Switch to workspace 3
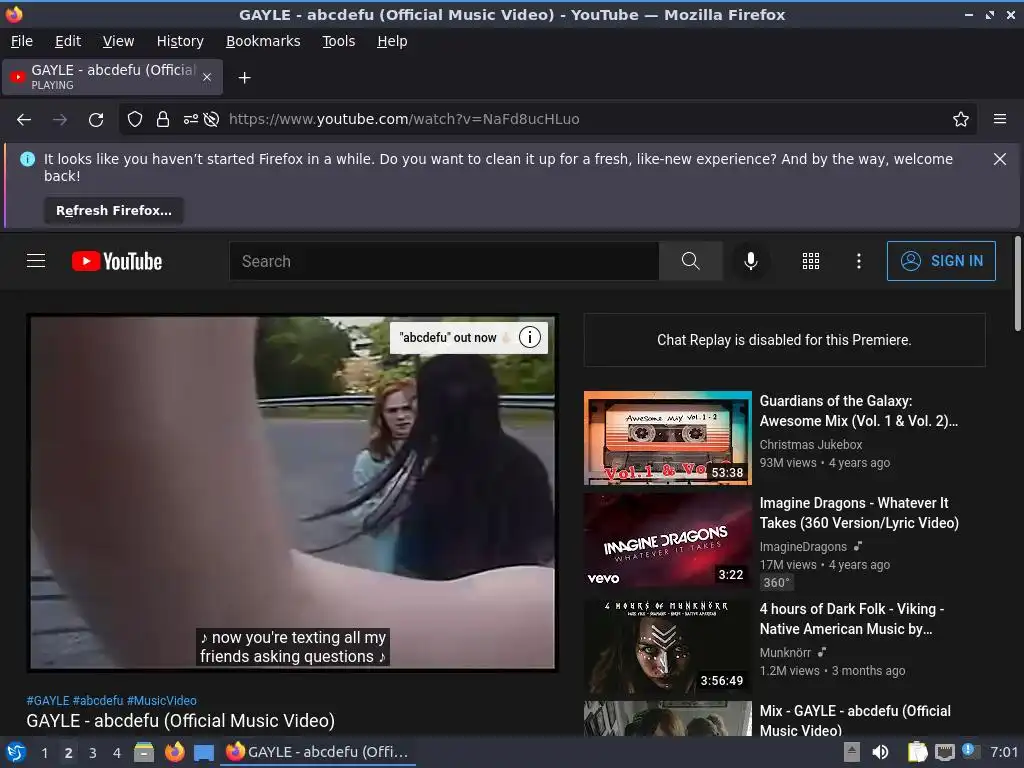1024x768 pixels. pyautogui.click(x=93, y=753)
